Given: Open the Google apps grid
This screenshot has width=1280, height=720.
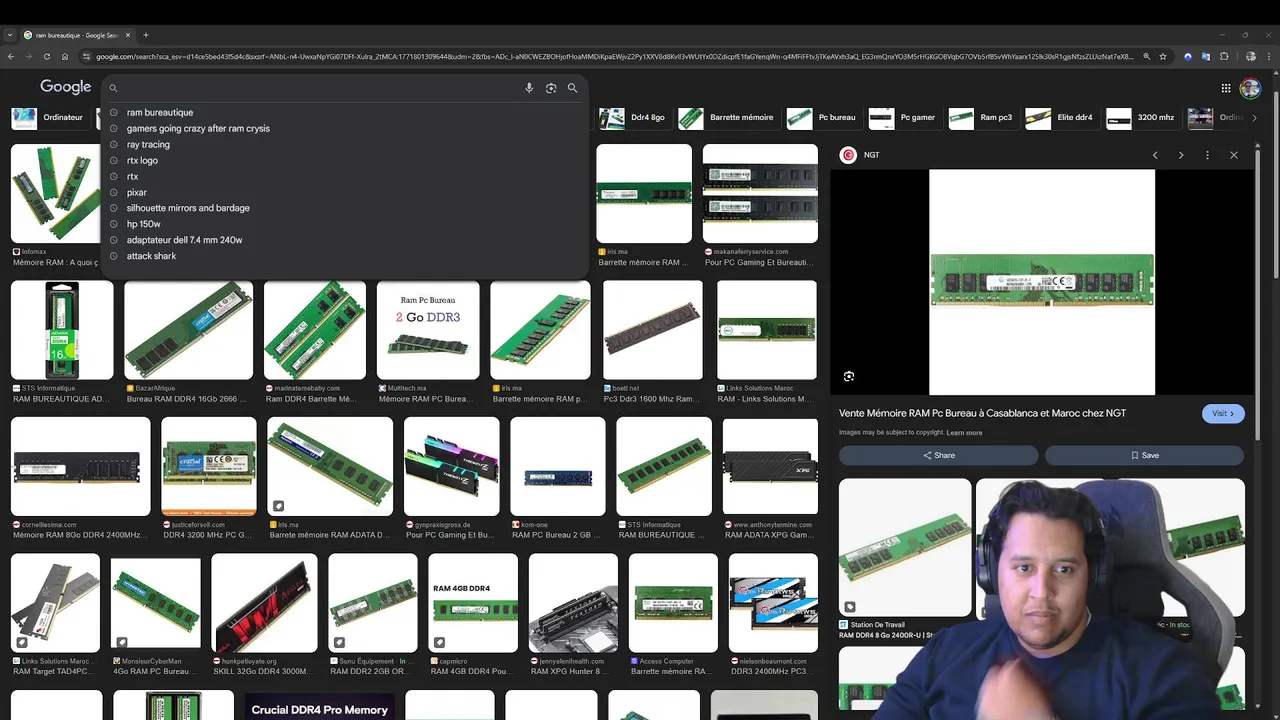Looking at the screenshot, I should point(1226,88).
